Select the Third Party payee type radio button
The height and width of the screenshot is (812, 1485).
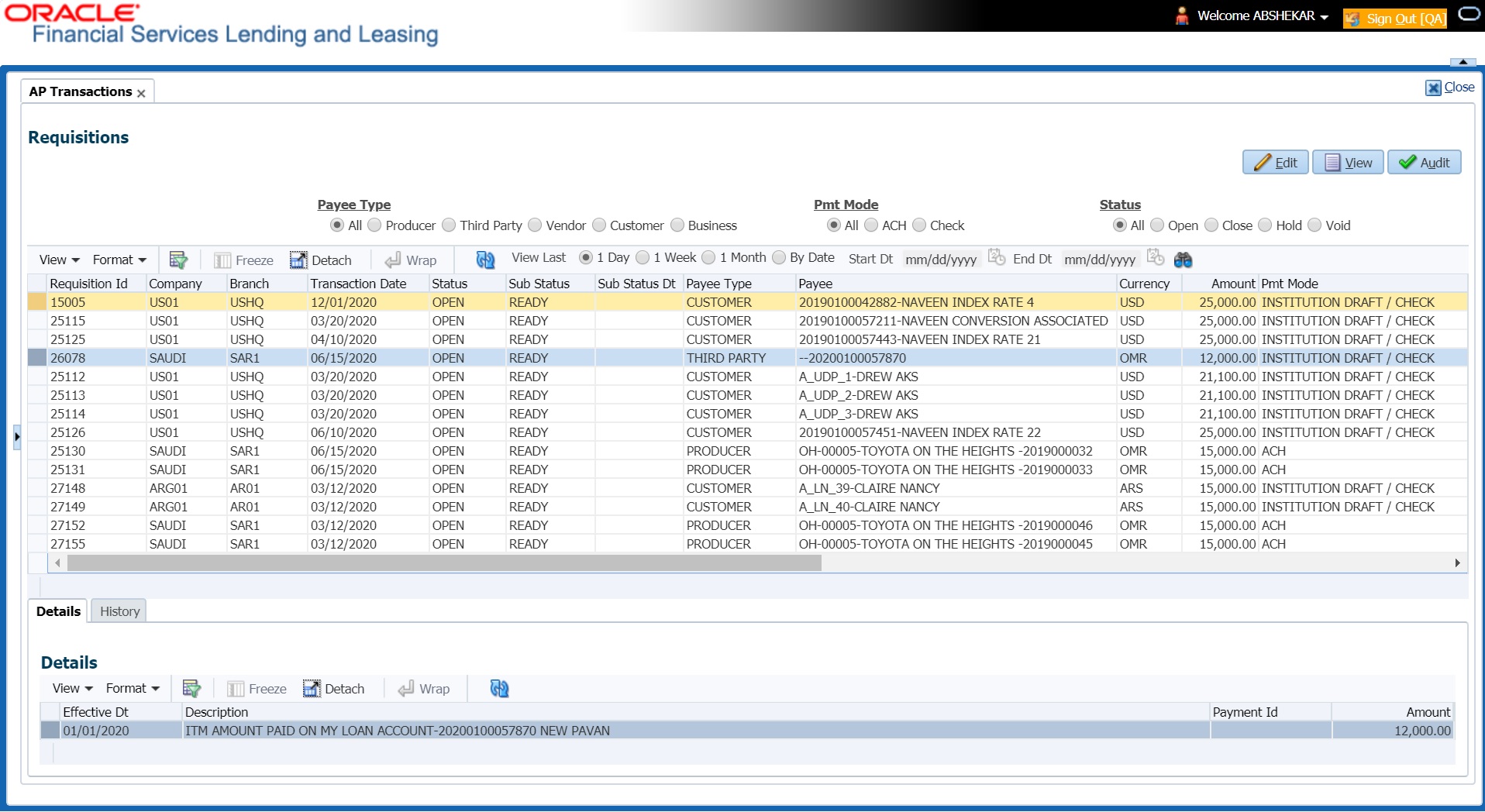pos(448,225)
